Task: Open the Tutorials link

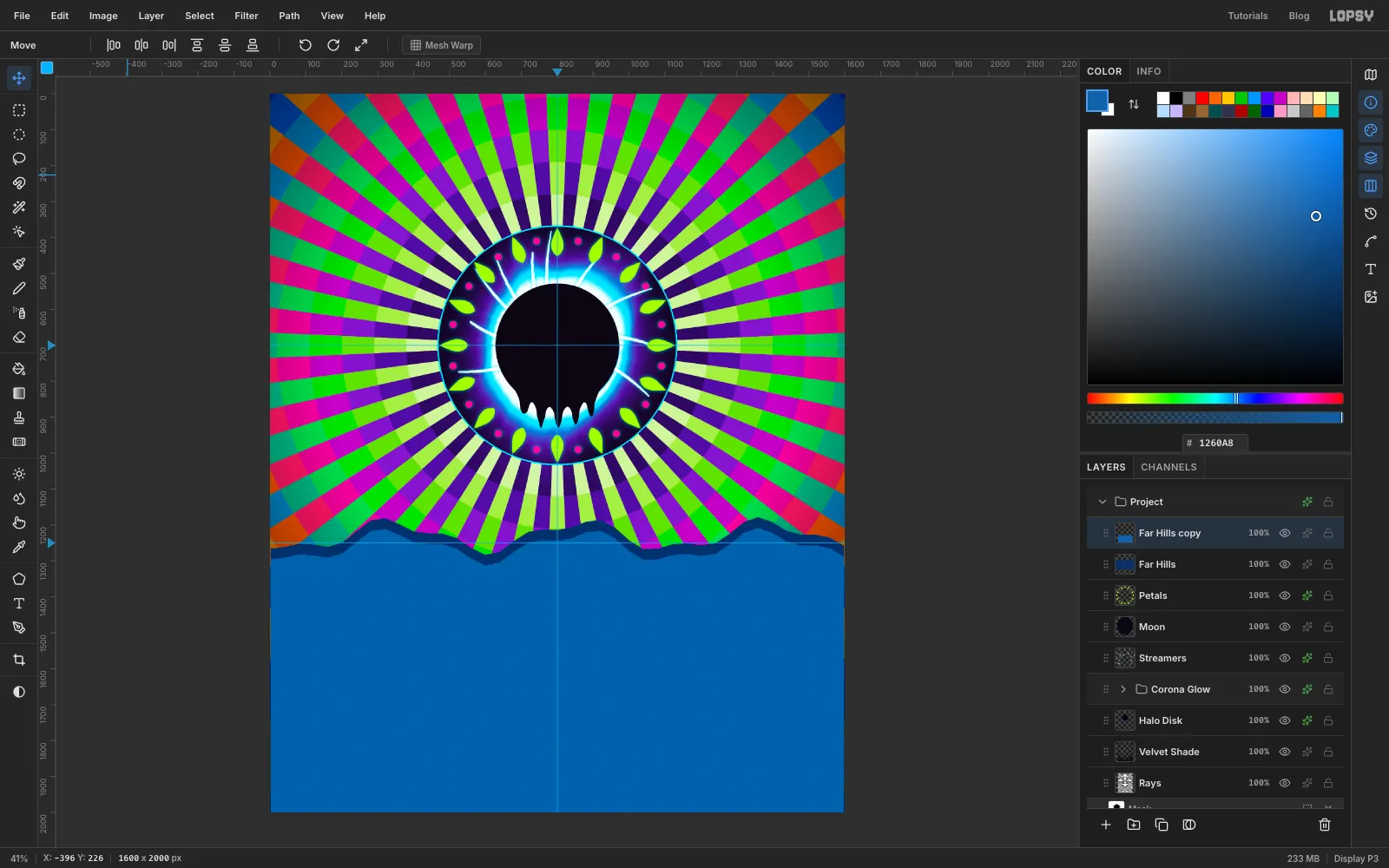Action: [1247, 16]
